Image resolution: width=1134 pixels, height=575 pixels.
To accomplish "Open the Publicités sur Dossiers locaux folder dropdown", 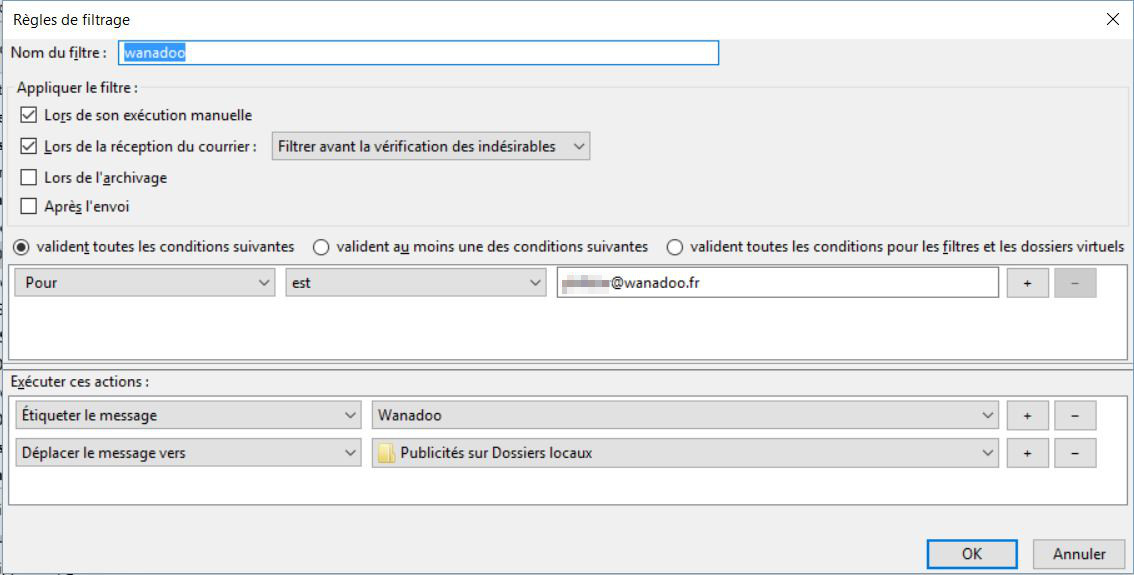I will click(x=684, y=453).
